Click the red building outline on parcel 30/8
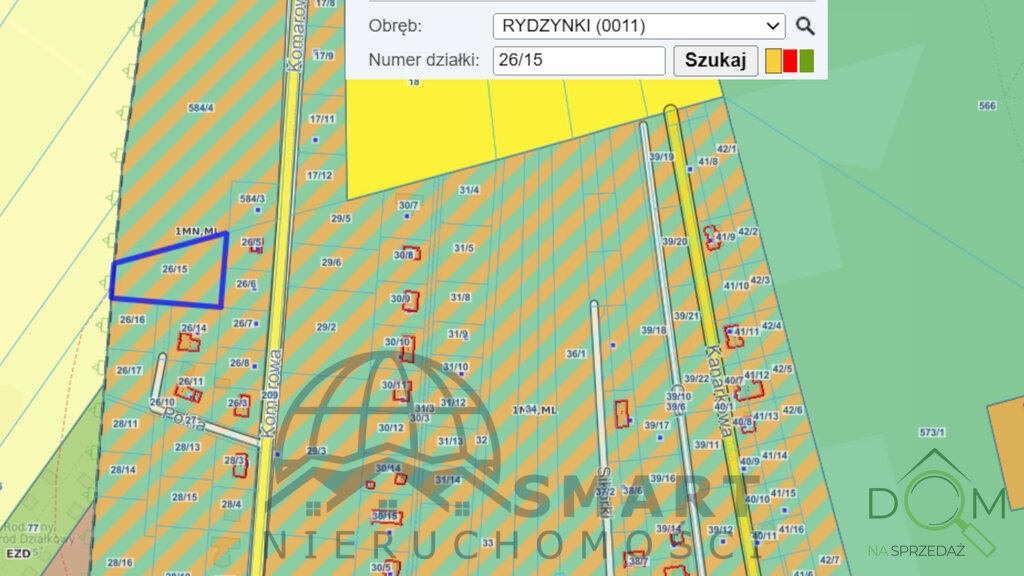The height and width of the screenshot is (576, 1024). (x=410, y=254)
